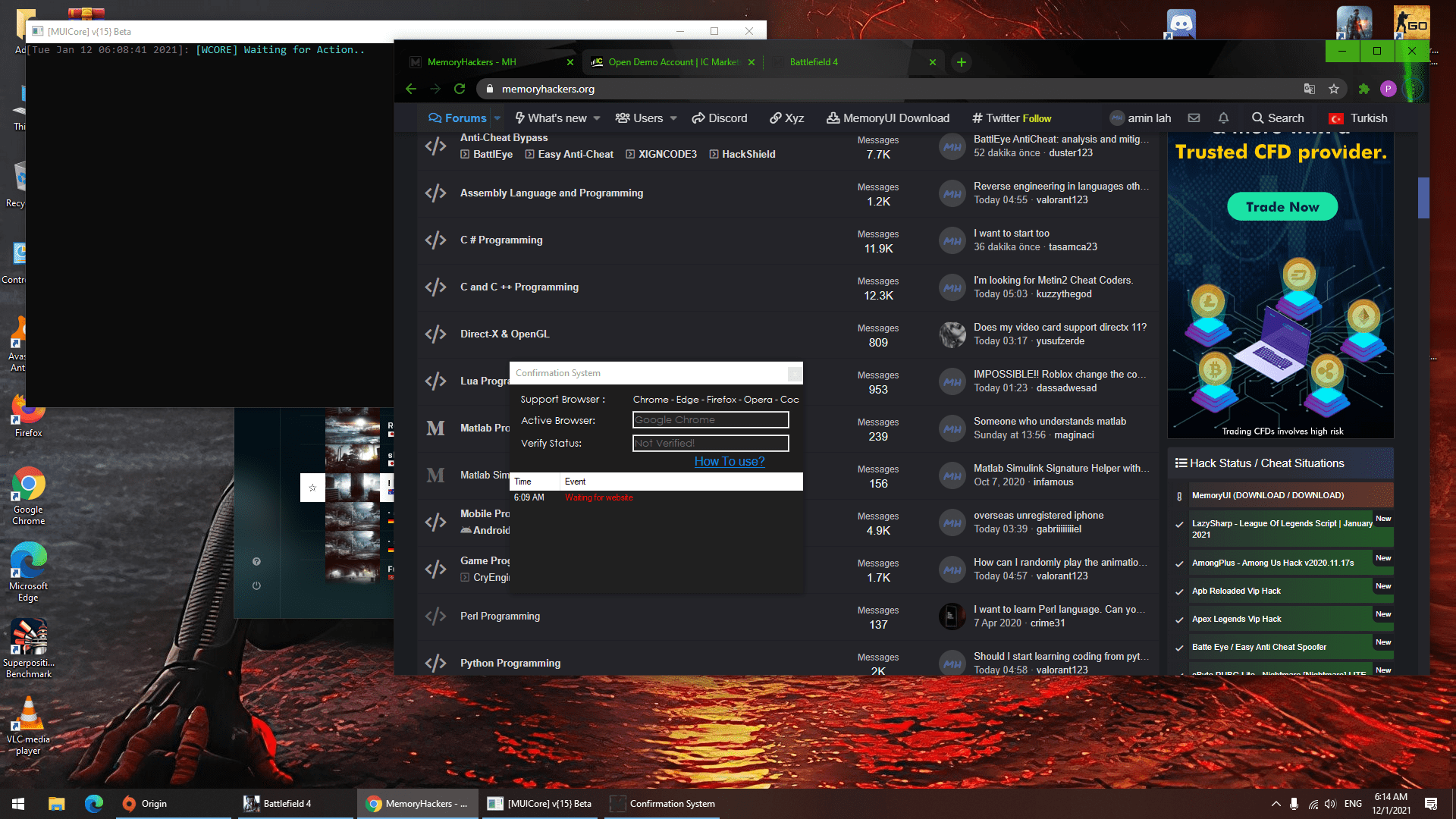
Task: Click the power icon in the Battlefield window
Action: click(256, 585)
